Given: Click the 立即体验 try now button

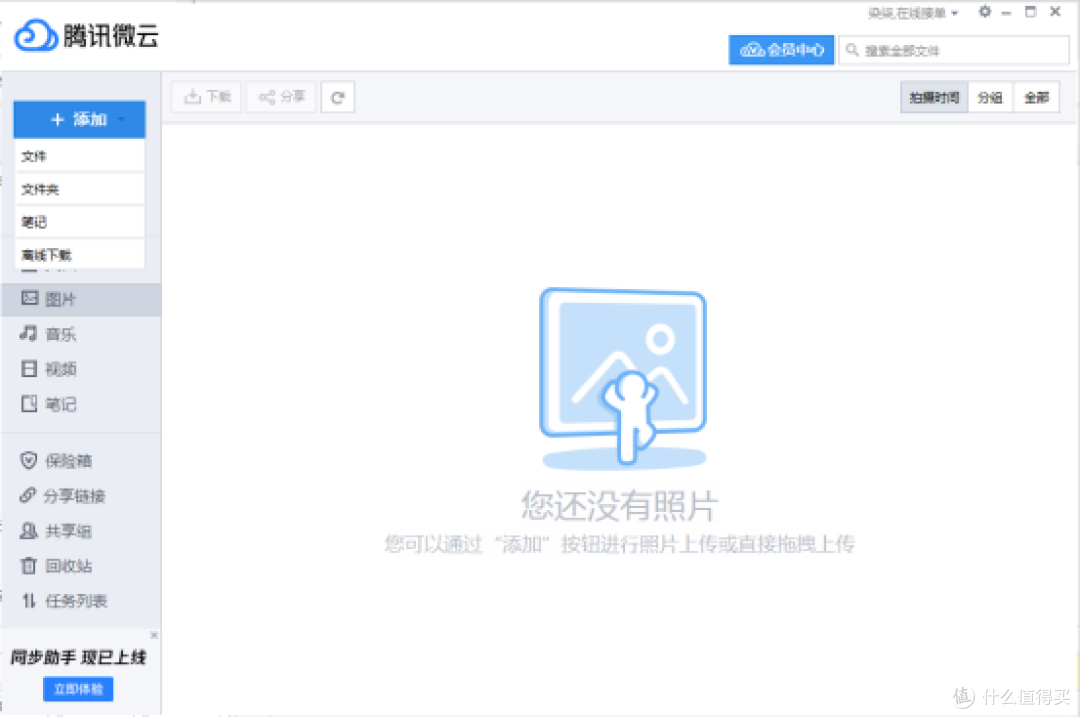Looking at the screenshot, I should click(78, 689).
